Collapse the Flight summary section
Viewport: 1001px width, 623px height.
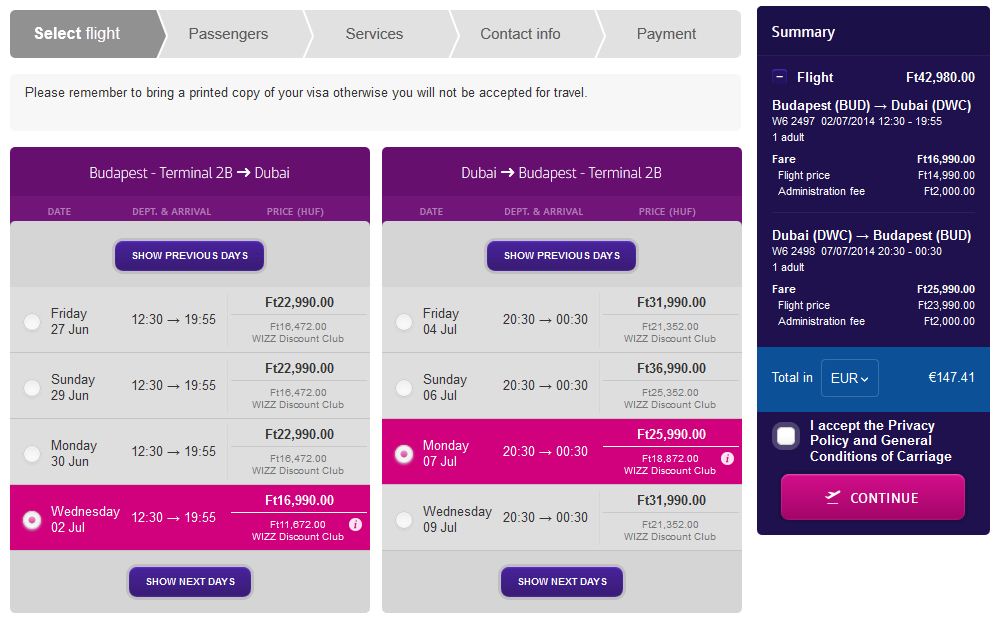tap(780, 77)
